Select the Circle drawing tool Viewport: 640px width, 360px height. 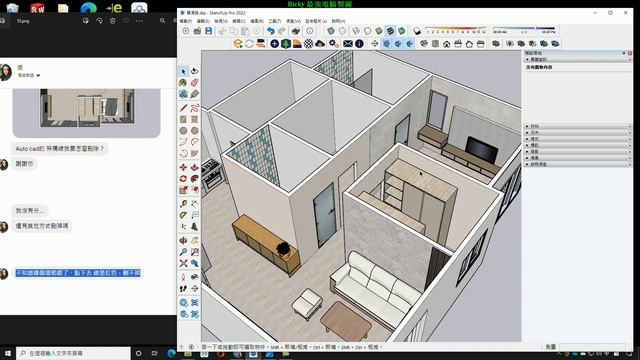point(183,131)
